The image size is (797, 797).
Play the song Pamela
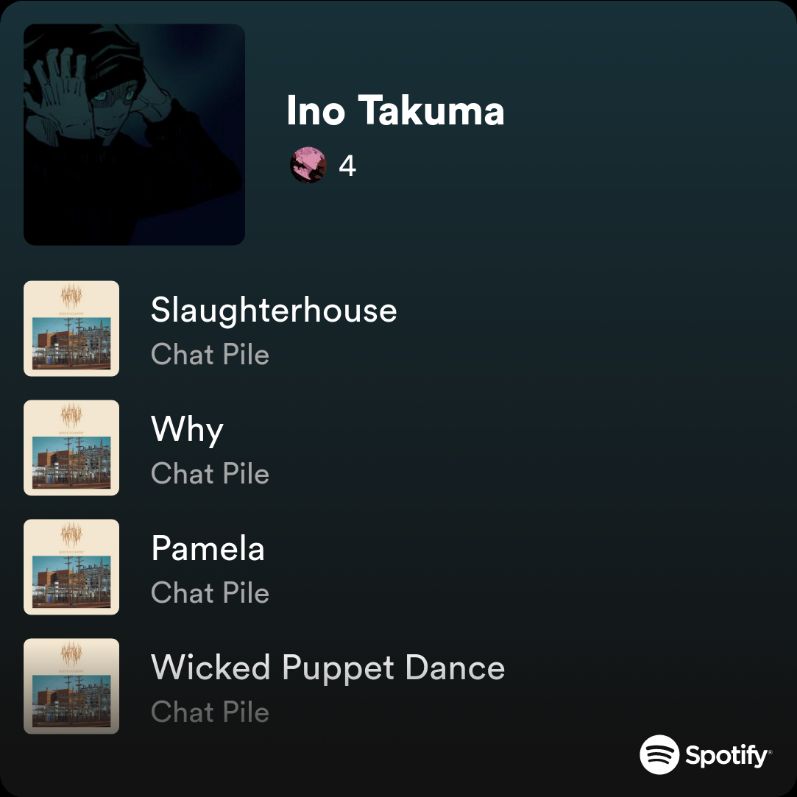coord(207,548)
